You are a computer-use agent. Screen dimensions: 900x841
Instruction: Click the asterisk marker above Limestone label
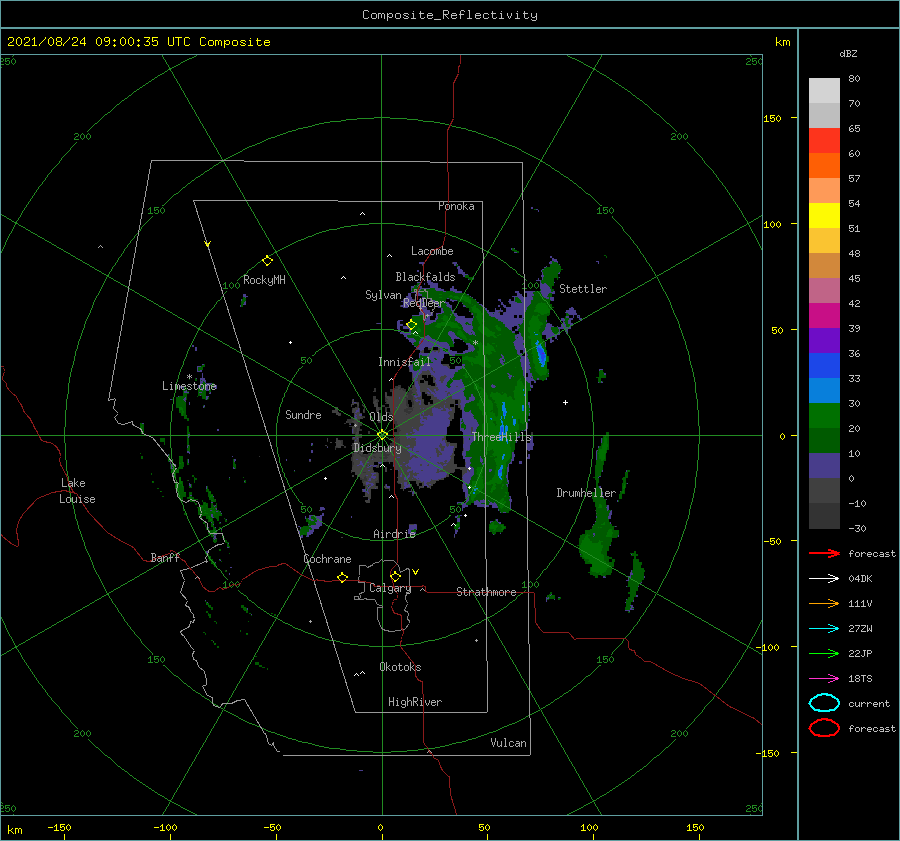pyautogui.click(x=189, y=377)
